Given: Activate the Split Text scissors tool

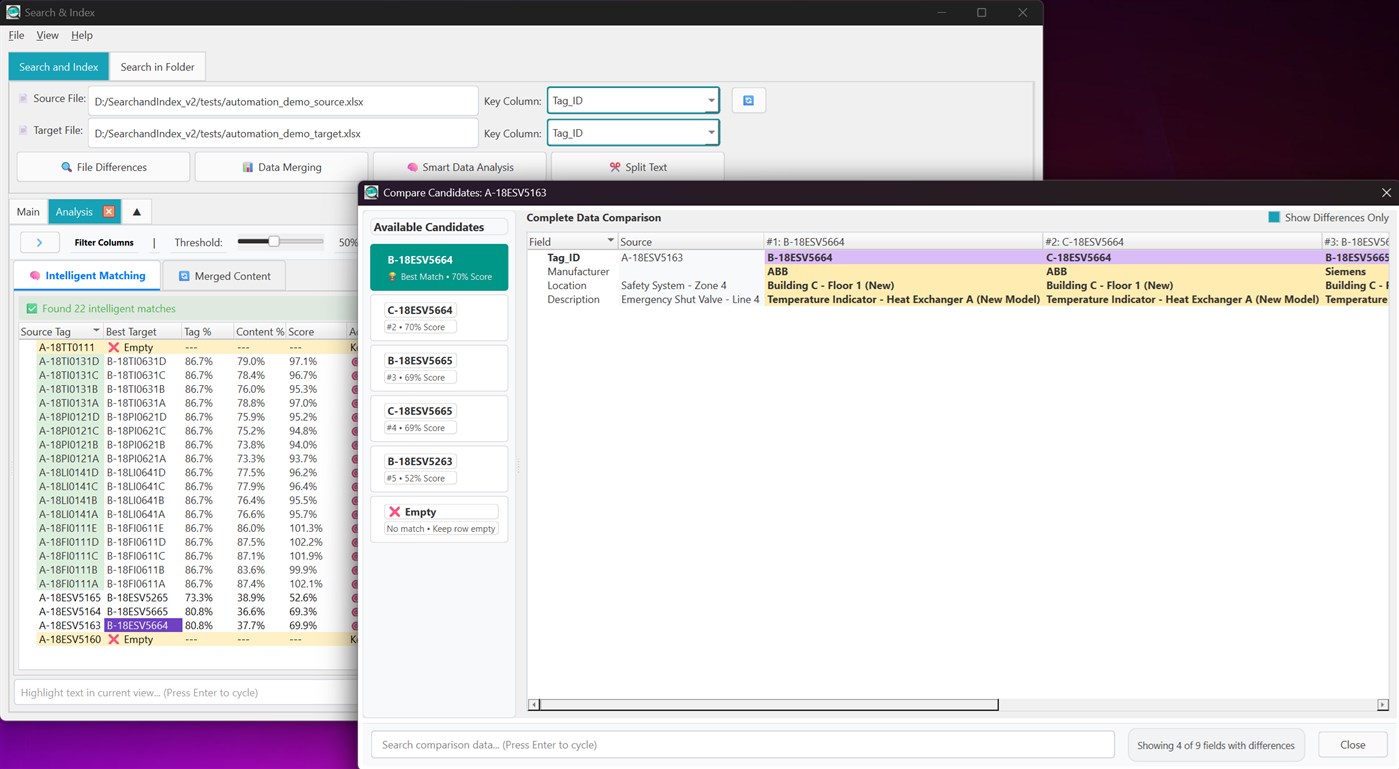Looking at the screenshot, I should coord(637,166).
